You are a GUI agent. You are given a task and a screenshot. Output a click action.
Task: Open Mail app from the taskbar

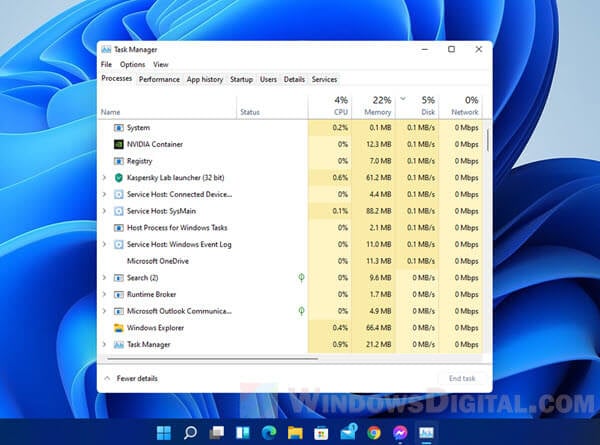[x=348, y=432]
